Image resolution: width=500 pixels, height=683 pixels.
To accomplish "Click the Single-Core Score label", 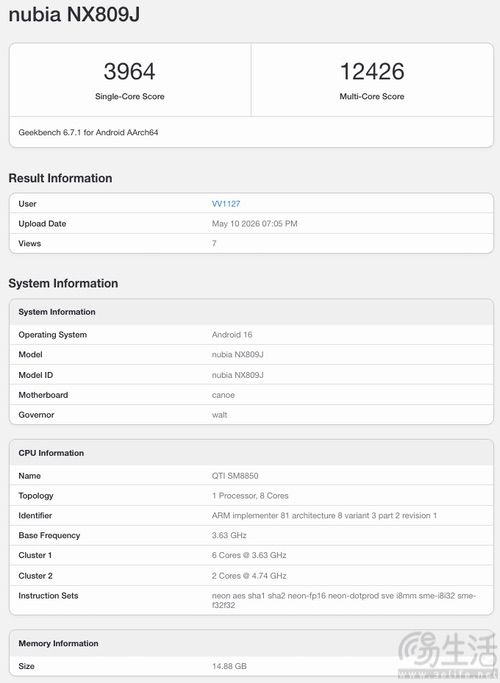I will [130, 97].
